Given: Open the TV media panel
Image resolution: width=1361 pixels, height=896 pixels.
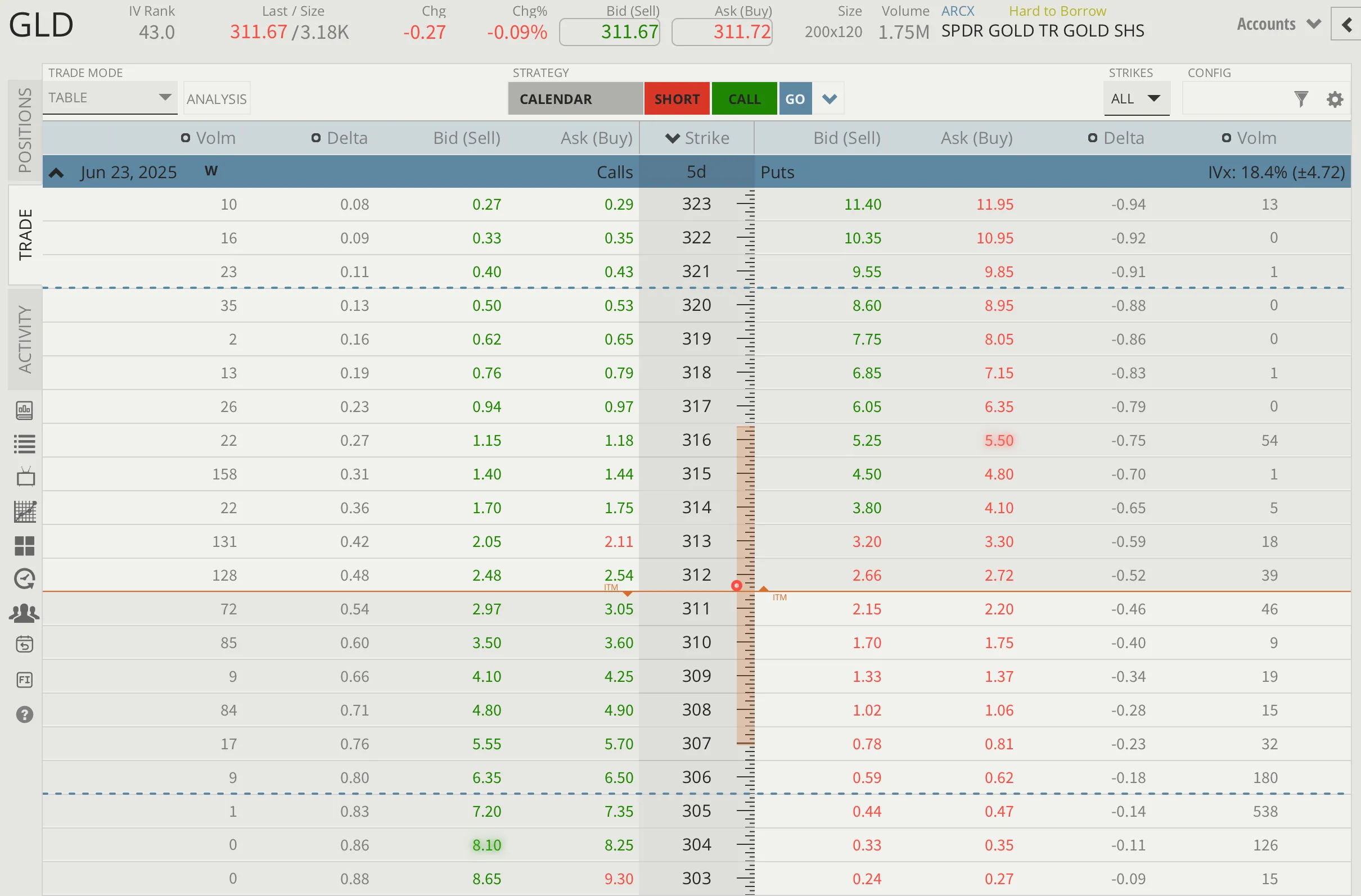Looking at the screenshot, I should (25, 477).
